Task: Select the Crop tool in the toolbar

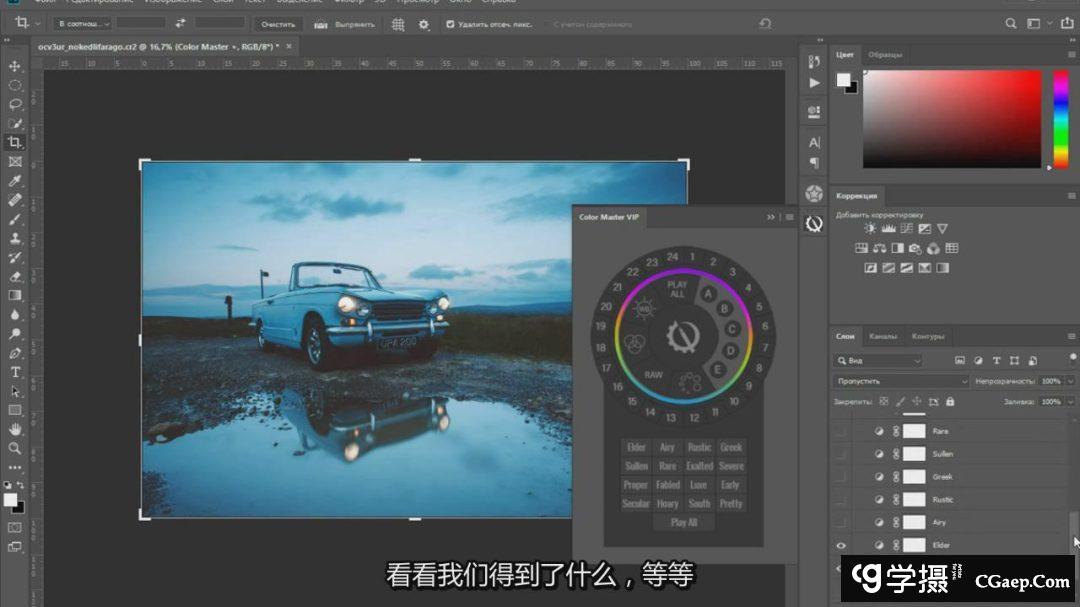Action: click(15, 142)
